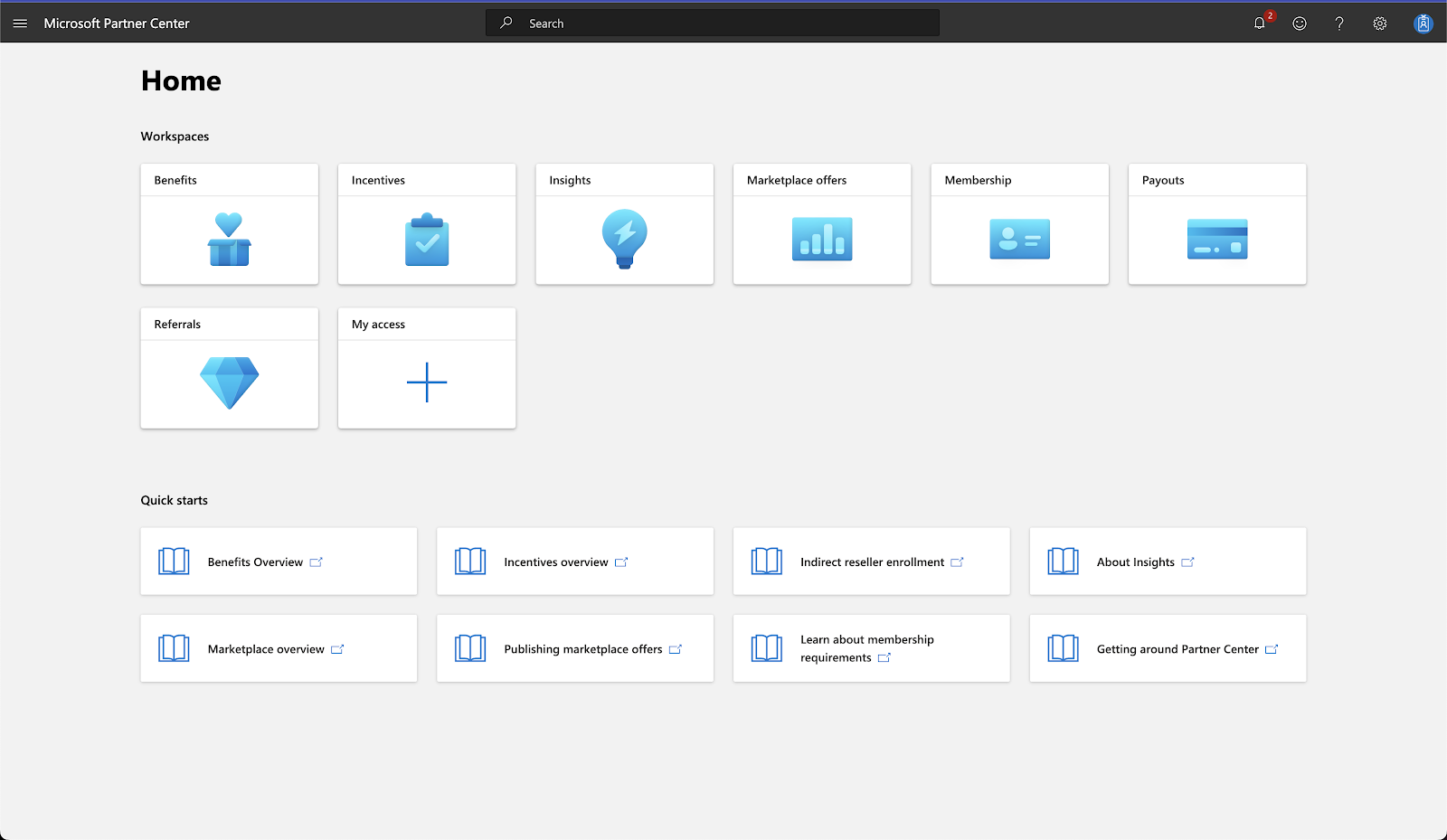
Task: Open Benefits Overview quick start link
Action: point(256,562)
